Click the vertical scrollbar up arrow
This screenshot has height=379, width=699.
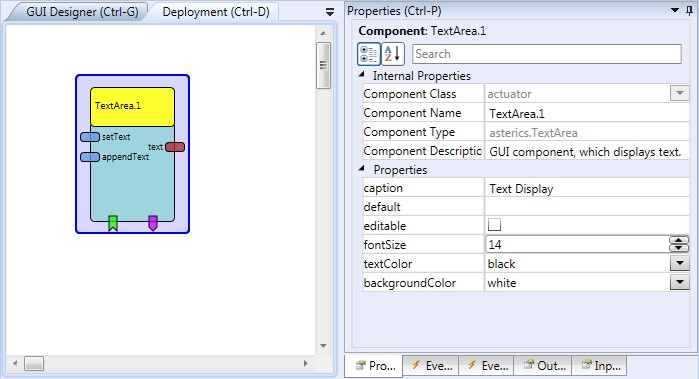[x=323, y=33]
